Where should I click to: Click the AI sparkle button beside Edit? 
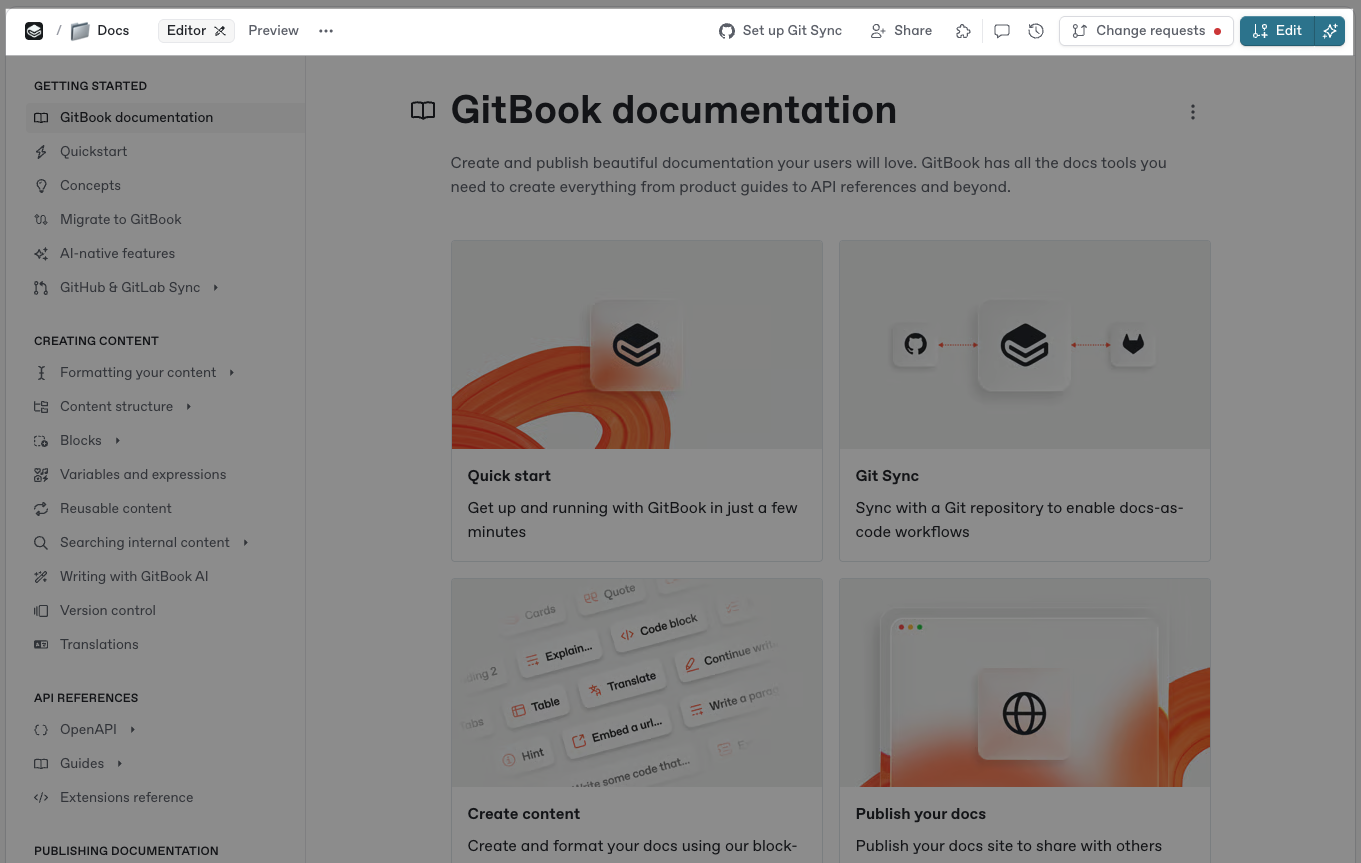click(1329, 31)
